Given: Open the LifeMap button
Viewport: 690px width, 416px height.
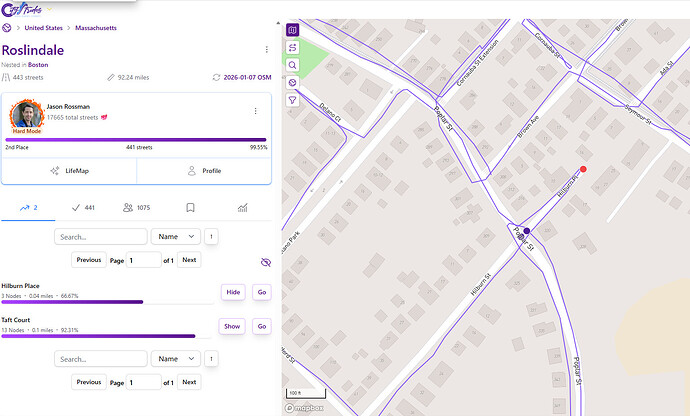Looking at the screenshot, I should point(69,171).
